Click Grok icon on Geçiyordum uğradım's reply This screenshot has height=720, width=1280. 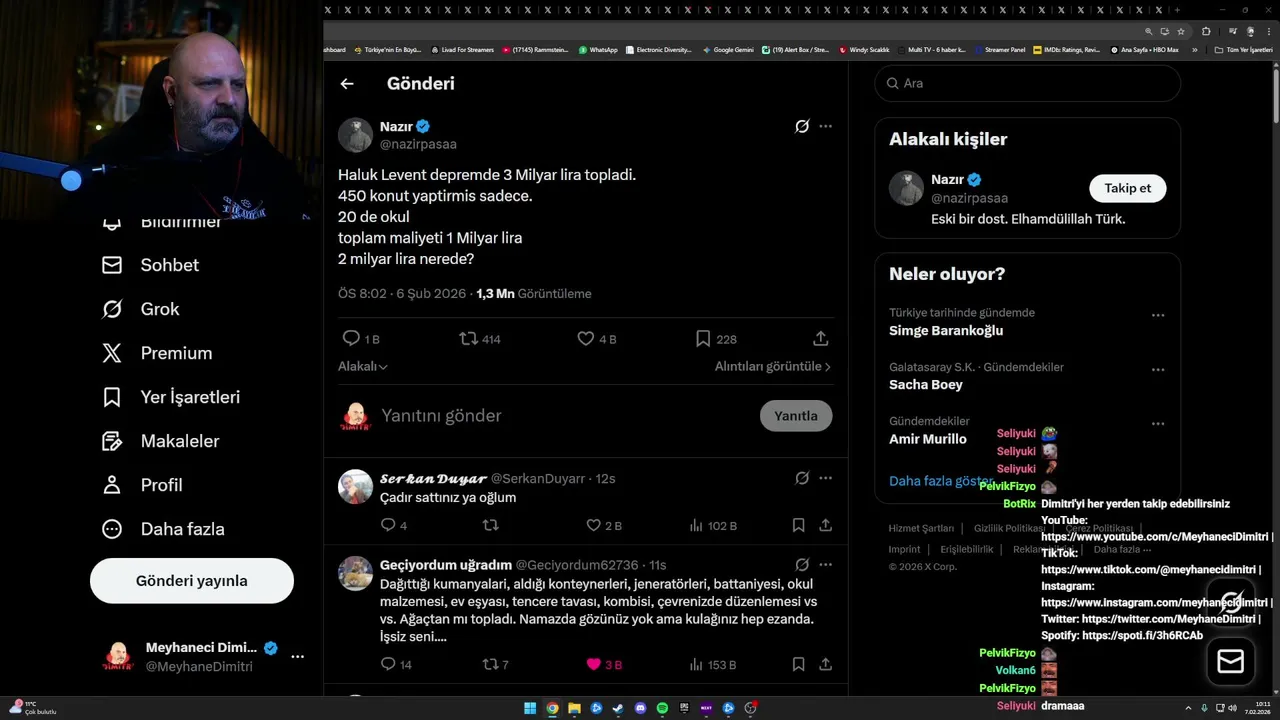[x=802, y=565]
